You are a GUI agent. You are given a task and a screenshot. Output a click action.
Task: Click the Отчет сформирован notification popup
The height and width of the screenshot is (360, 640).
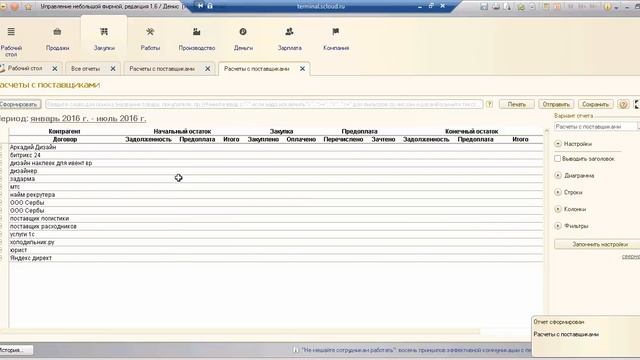(586, 336)
